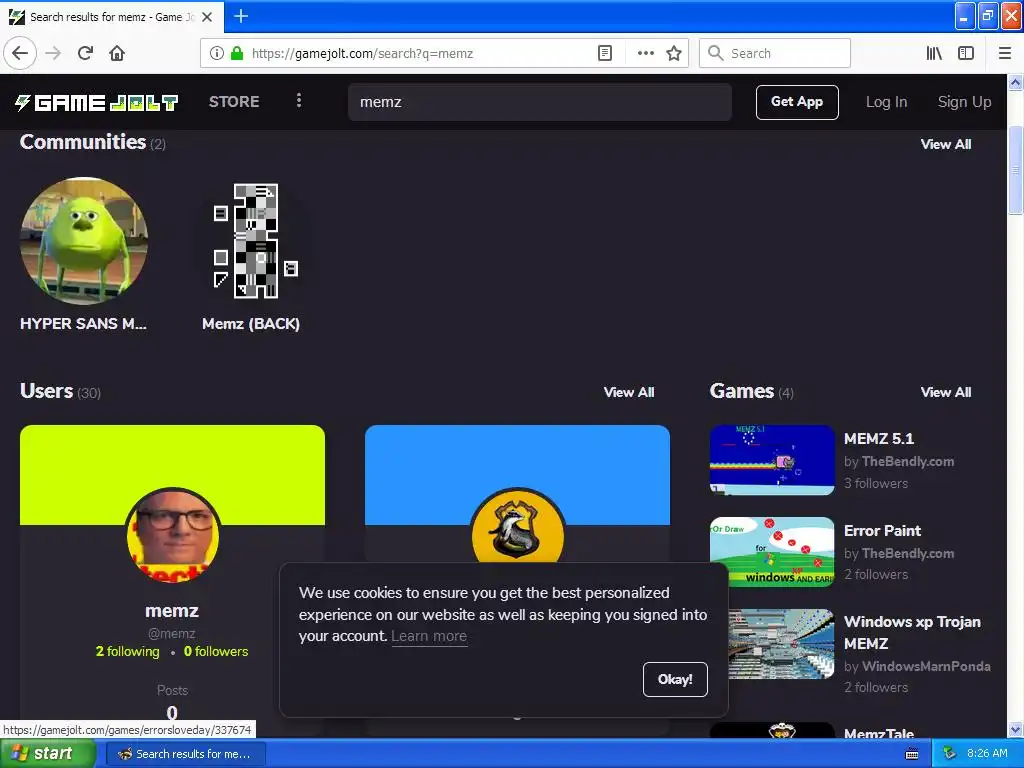The image size is (1024, 768).
Task: Click the MemzTale game title
Action: (879, 733)
